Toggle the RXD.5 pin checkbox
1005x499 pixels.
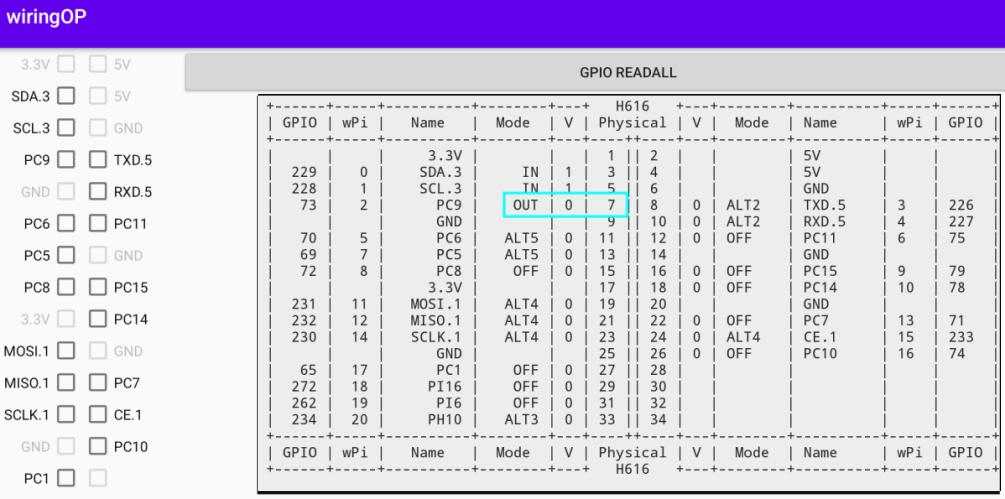97,192
